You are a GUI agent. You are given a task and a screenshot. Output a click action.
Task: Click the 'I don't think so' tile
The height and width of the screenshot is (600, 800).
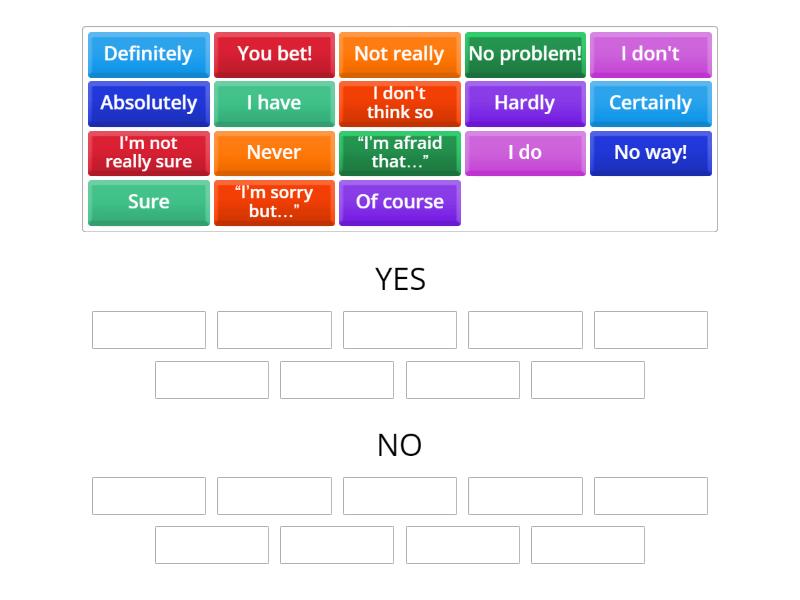399,104
